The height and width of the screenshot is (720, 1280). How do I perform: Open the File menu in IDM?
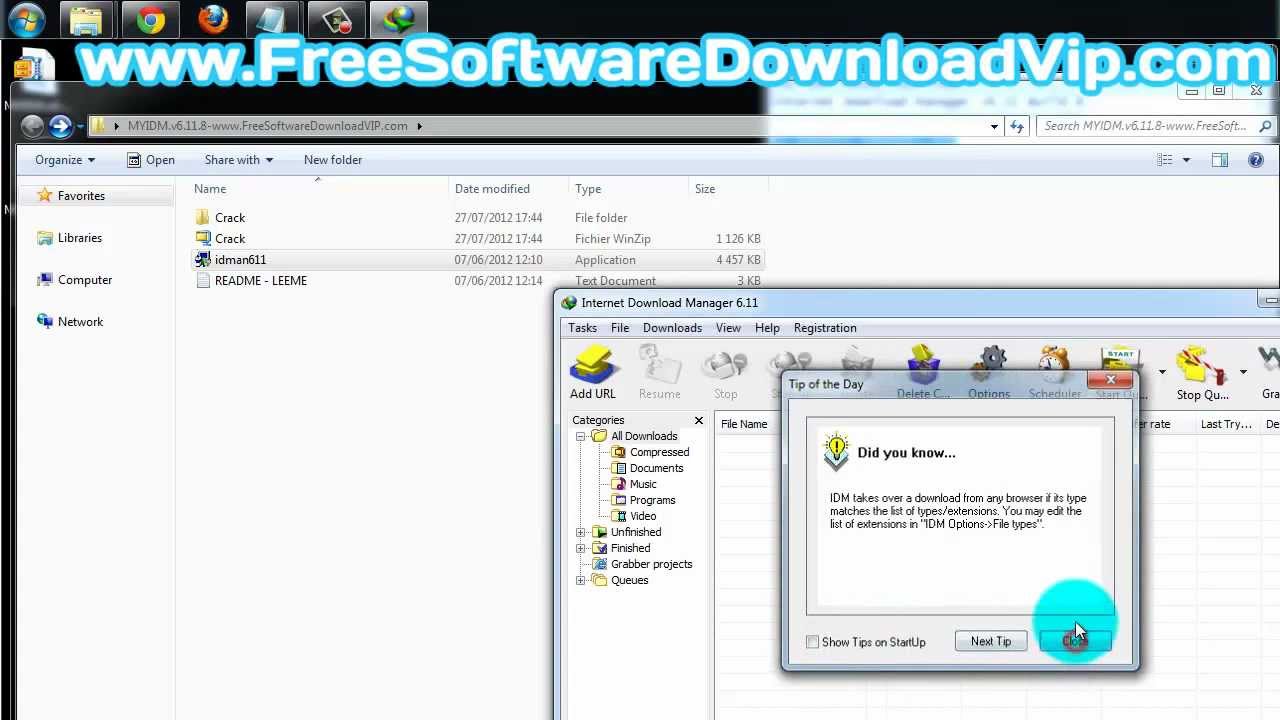(x=620, y=328)
